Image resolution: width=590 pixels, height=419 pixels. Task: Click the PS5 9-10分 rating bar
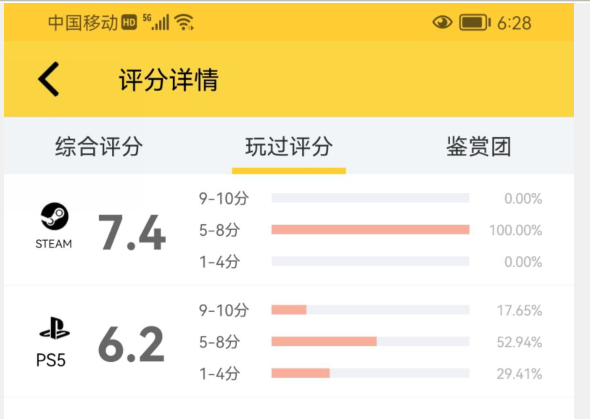(x=370, y=310)
